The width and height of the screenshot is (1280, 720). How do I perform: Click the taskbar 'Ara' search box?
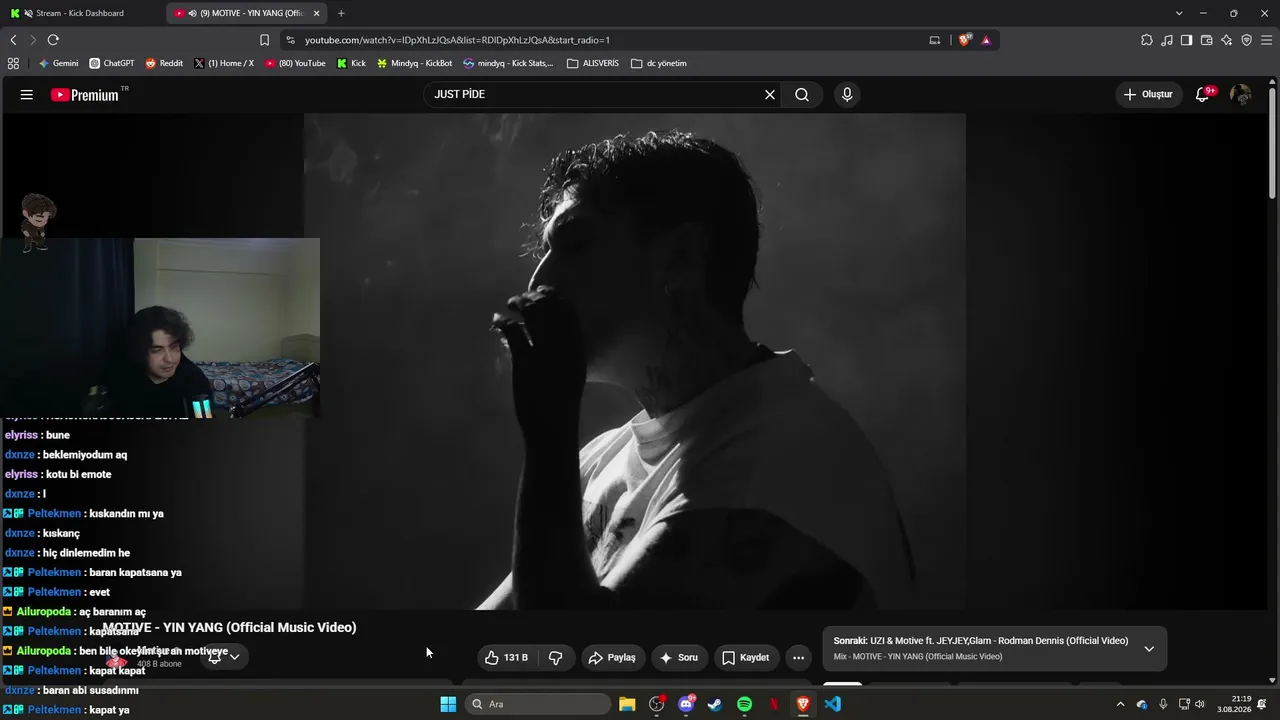coord(540,704)
